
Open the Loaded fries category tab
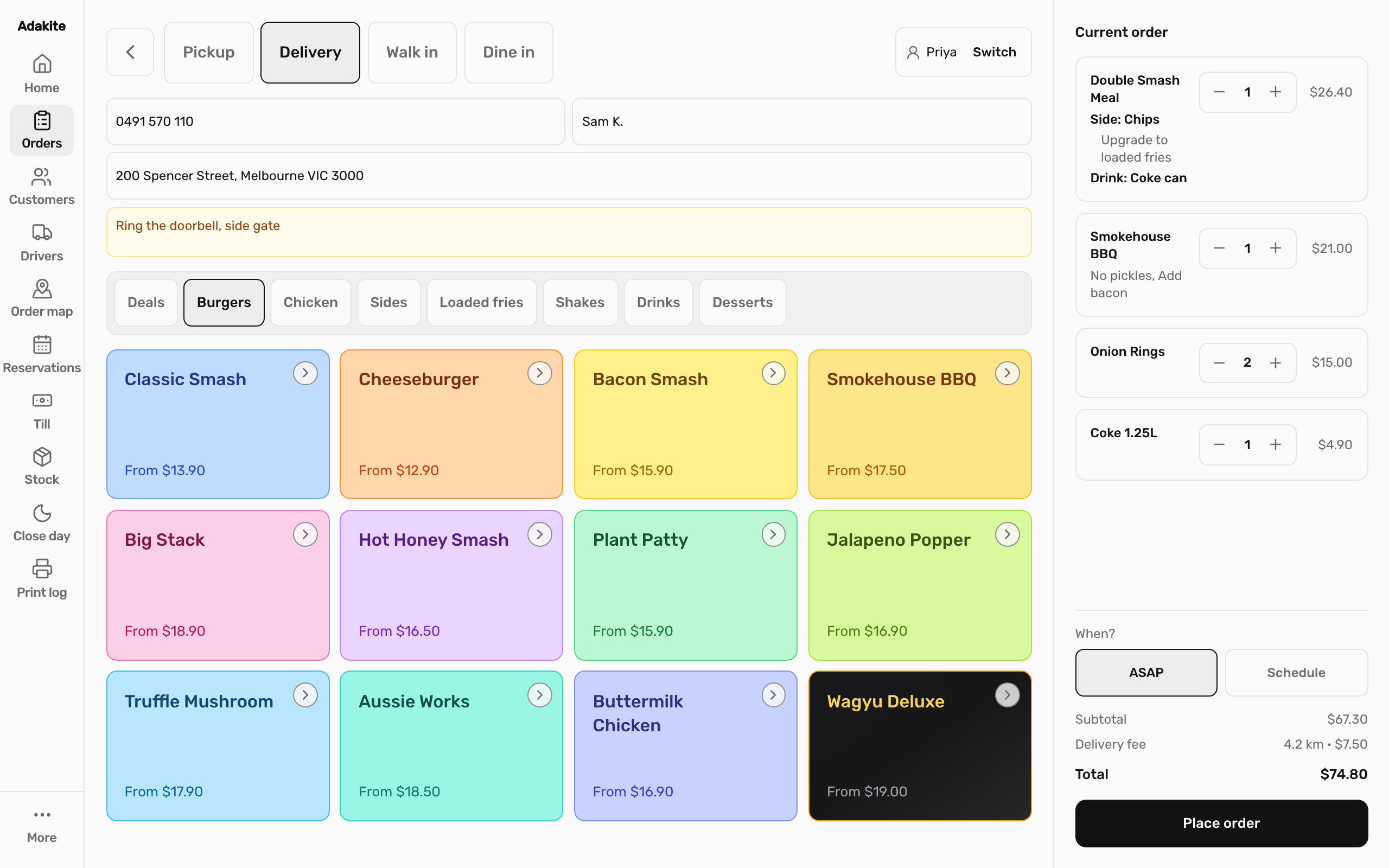(481, 303)
